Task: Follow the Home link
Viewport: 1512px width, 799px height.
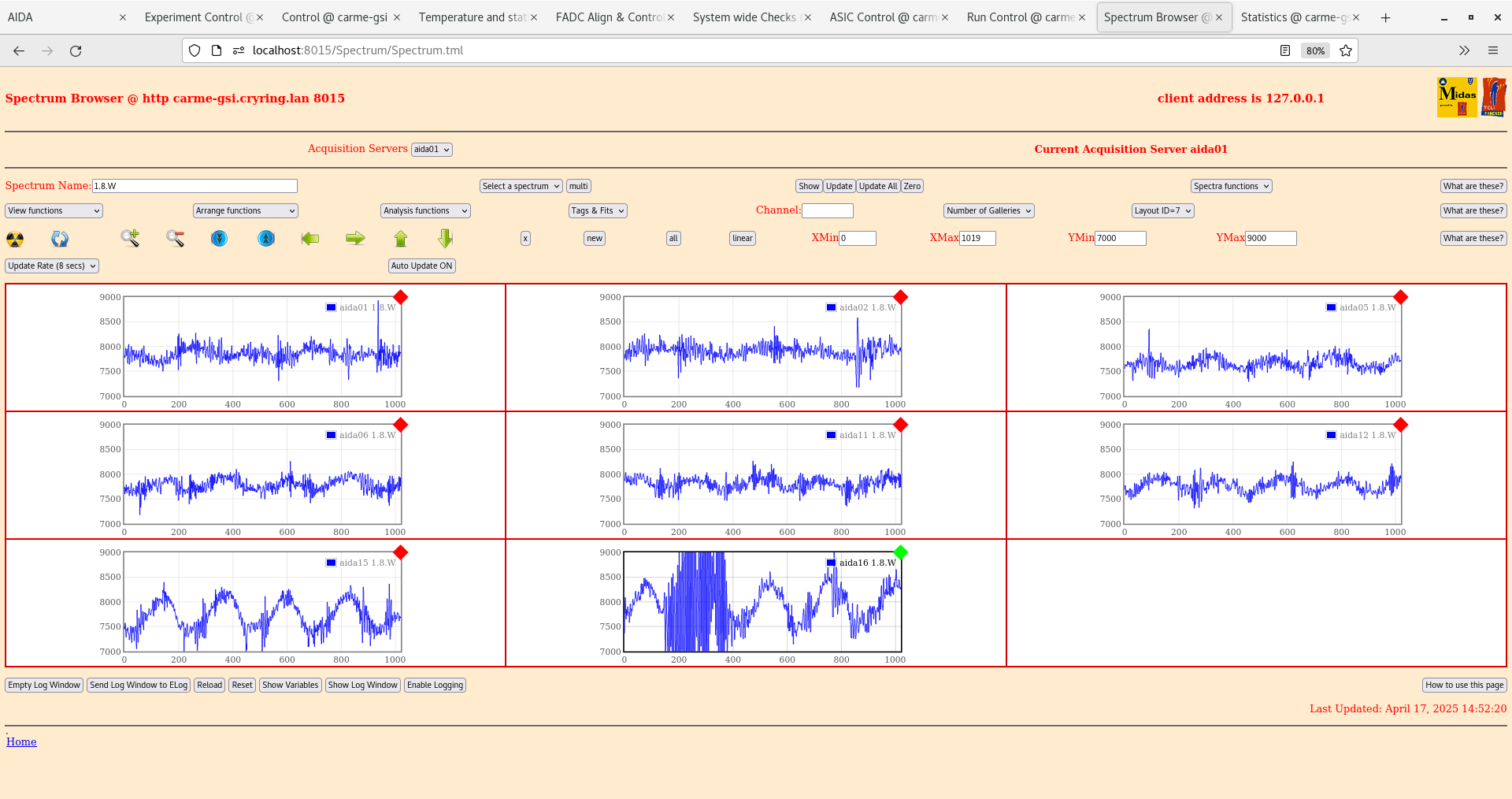Action: (21, 741)
